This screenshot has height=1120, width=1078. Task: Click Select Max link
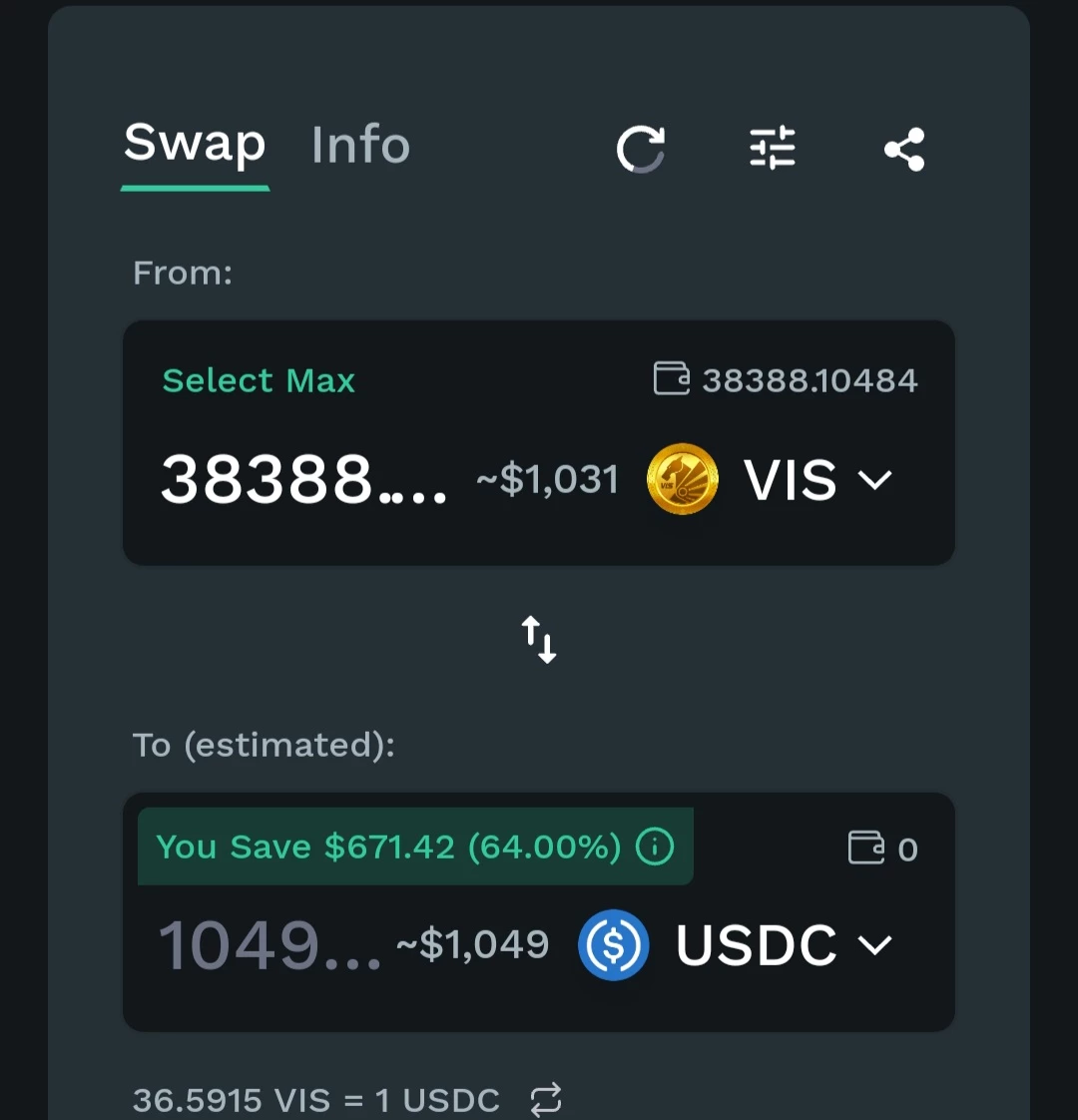259,380
